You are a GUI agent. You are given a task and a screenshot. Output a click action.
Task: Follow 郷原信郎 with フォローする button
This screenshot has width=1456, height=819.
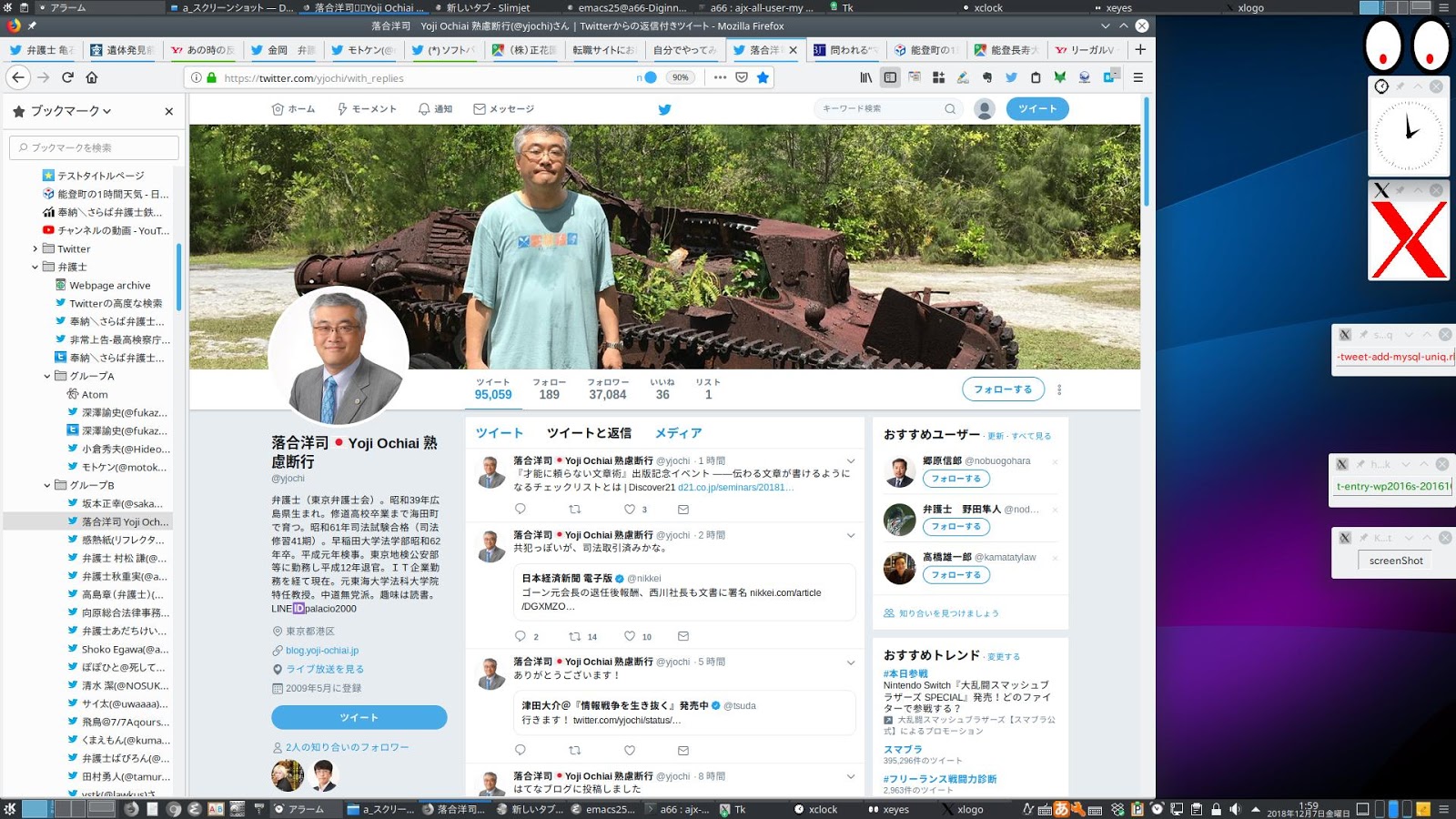955,479
